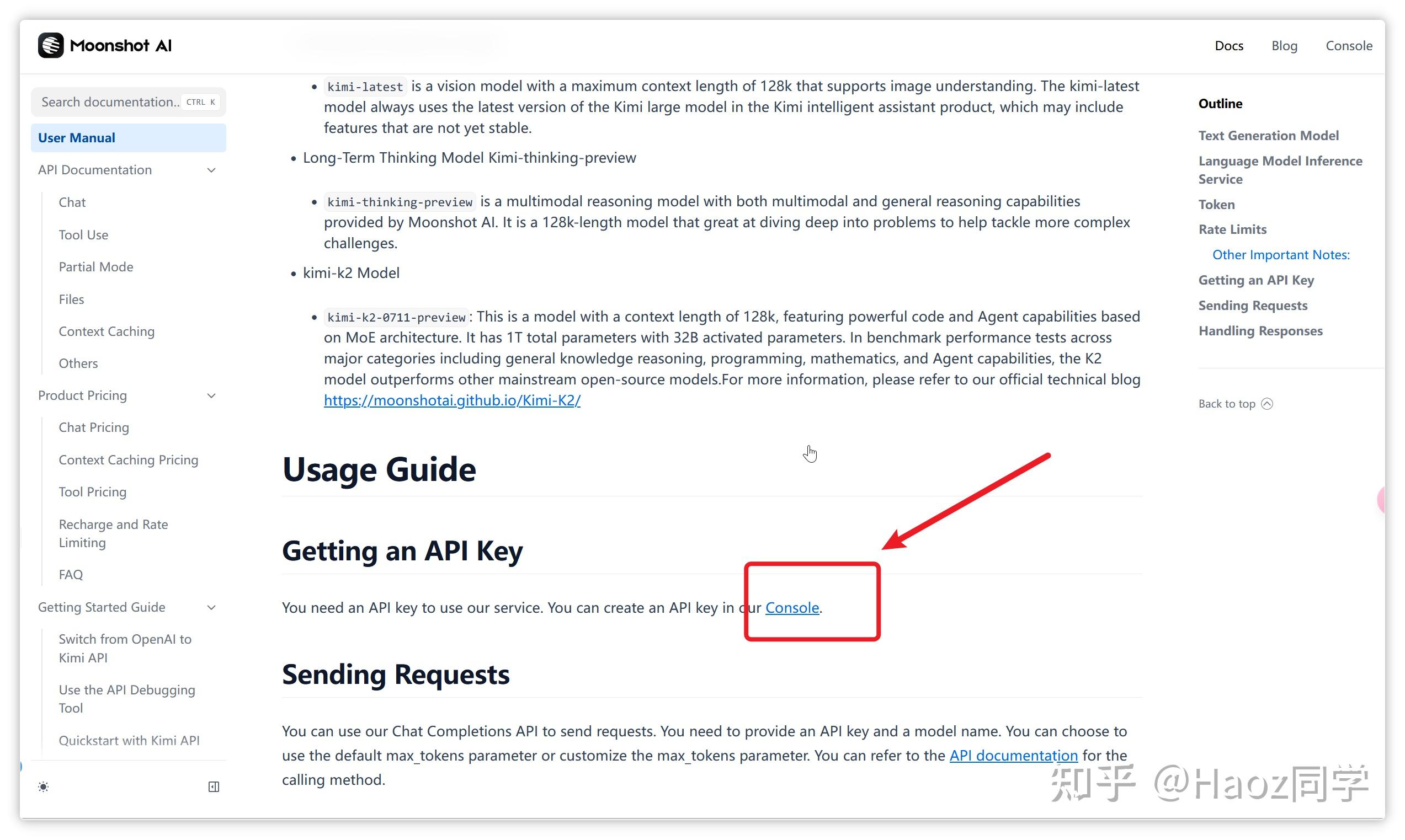
Task: Click the Console link in API key paragraph
Action: (x=792, y=607)
